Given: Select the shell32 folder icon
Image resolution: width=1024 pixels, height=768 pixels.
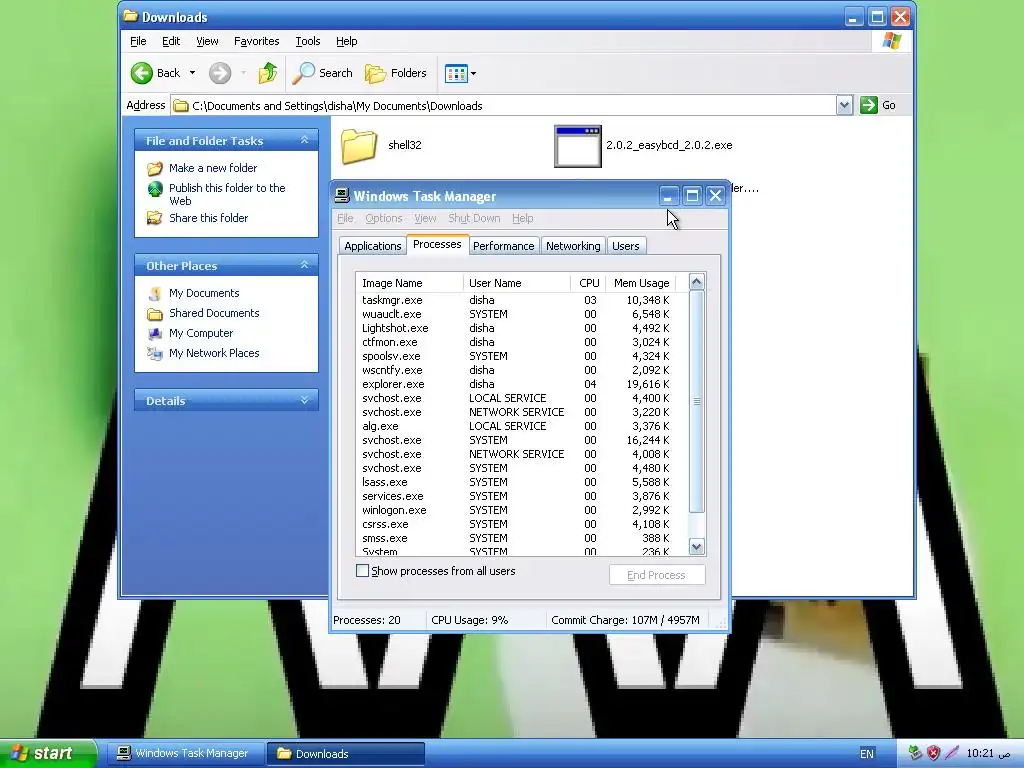Looking at the screenshot, I should [359, 146].
